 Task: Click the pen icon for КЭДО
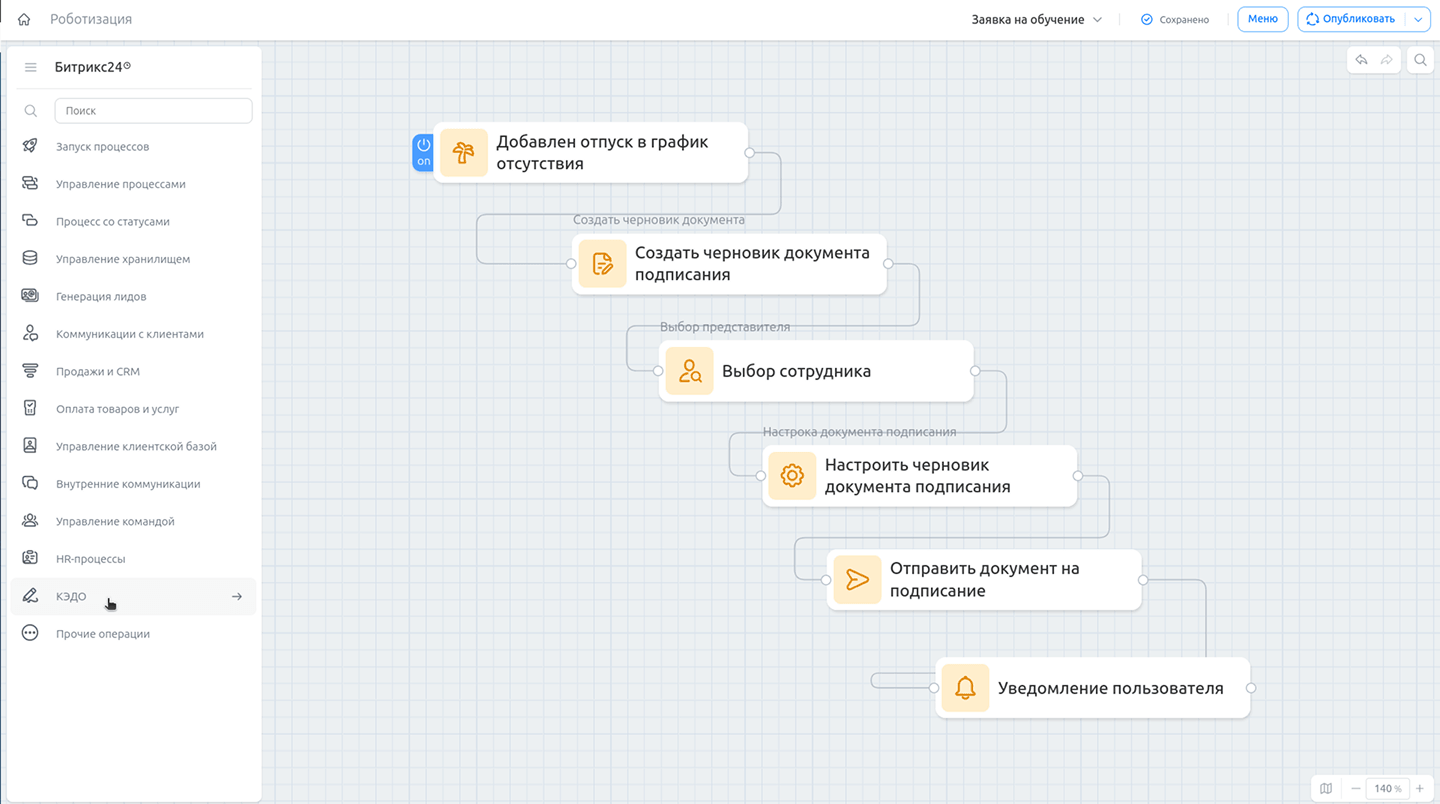click(30, 596)
